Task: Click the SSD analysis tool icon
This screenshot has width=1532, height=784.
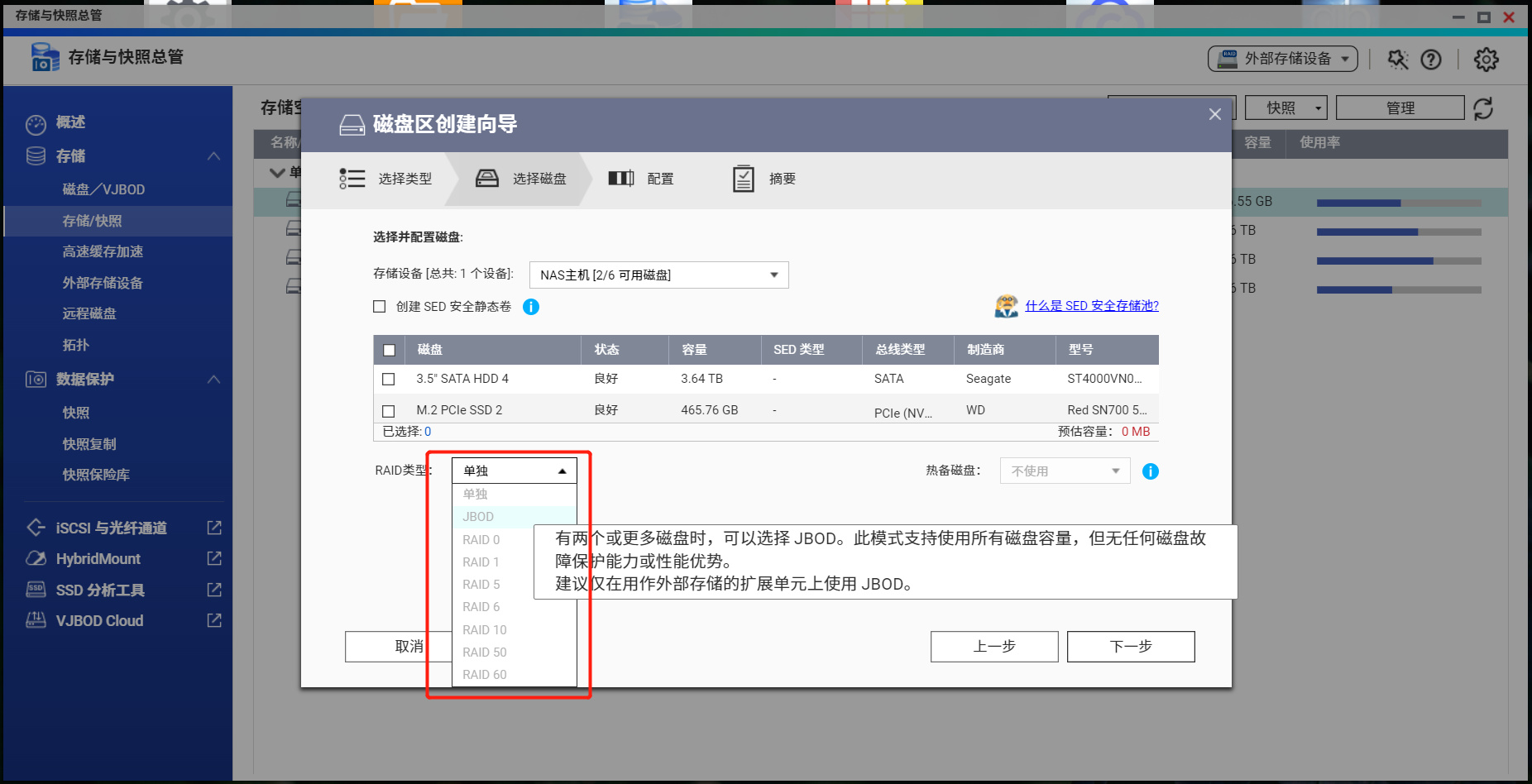Action: (36, 590)
